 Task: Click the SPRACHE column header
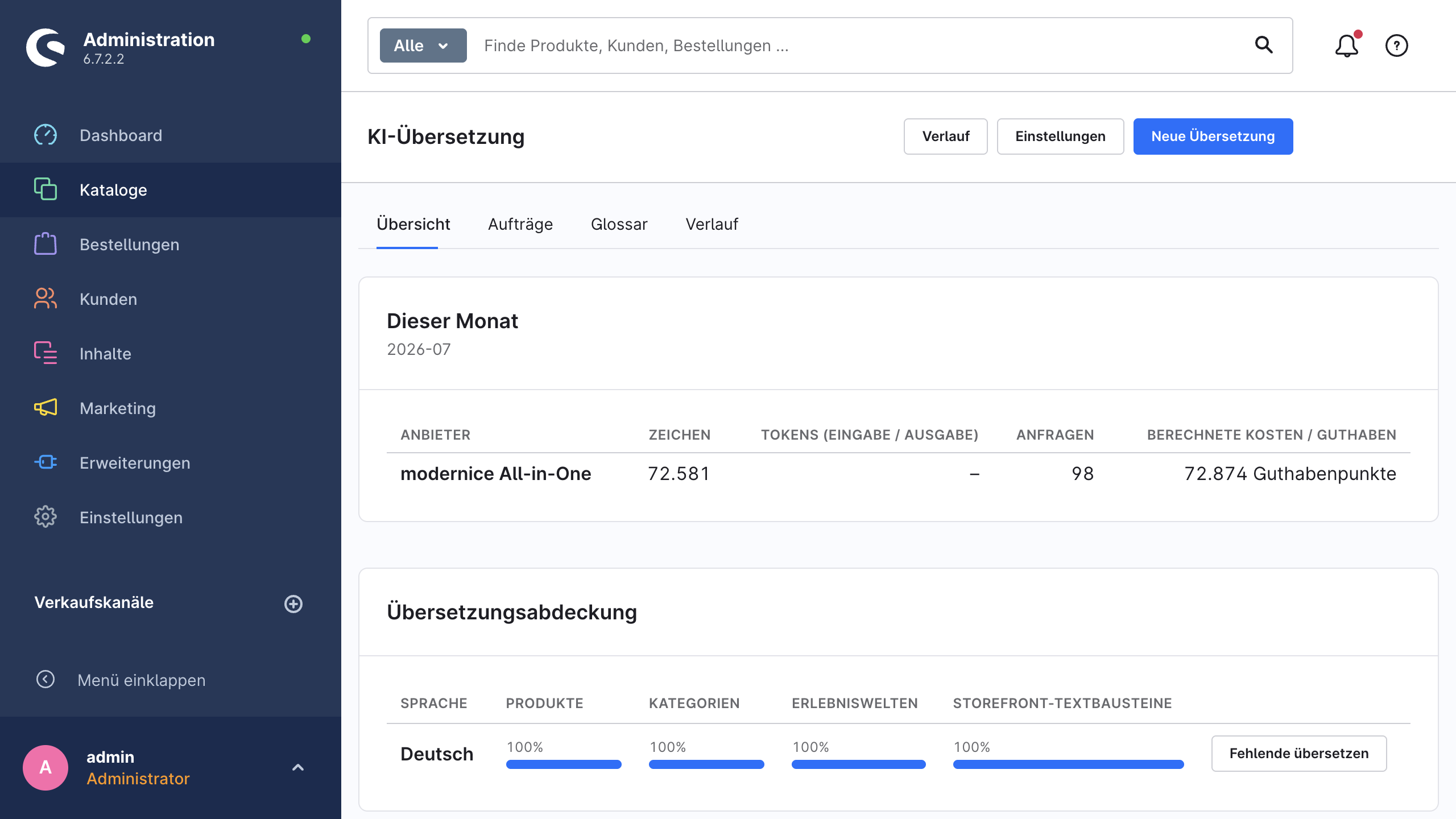click(x=434, y=704)
